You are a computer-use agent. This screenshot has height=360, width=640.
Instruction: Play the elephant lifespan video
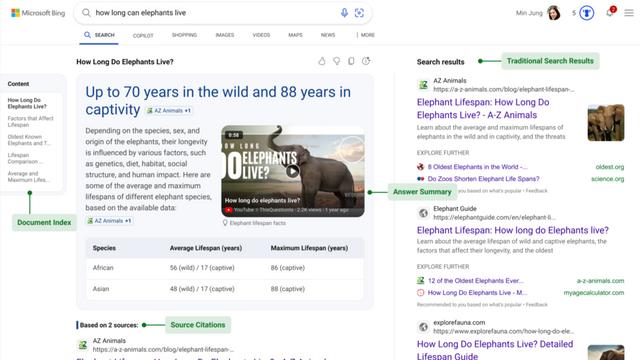pyautogui.click(x=292, y=171)
